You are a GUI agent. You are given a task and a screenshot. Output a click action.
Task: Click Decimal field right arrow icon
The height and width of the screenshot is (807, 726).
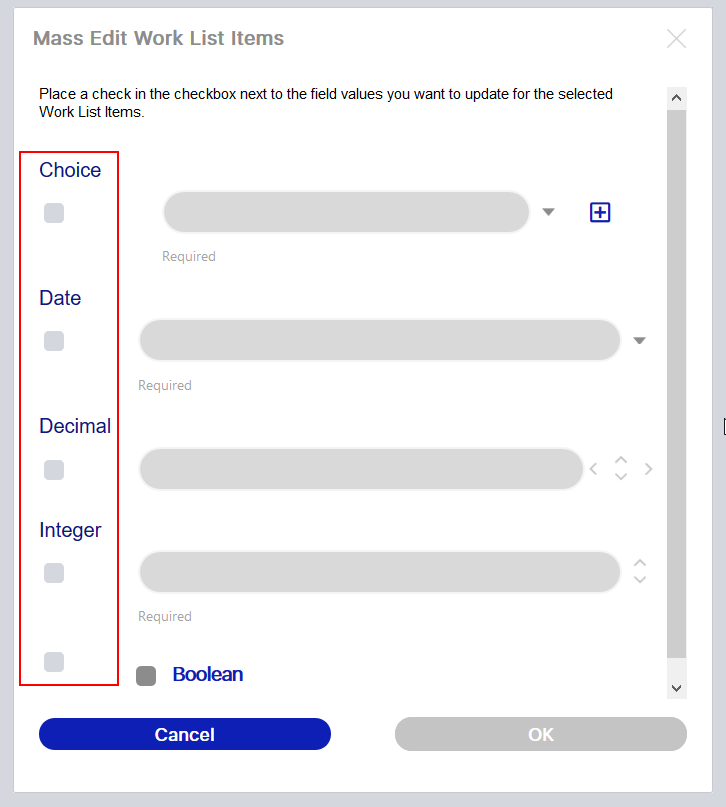[648, 469]
